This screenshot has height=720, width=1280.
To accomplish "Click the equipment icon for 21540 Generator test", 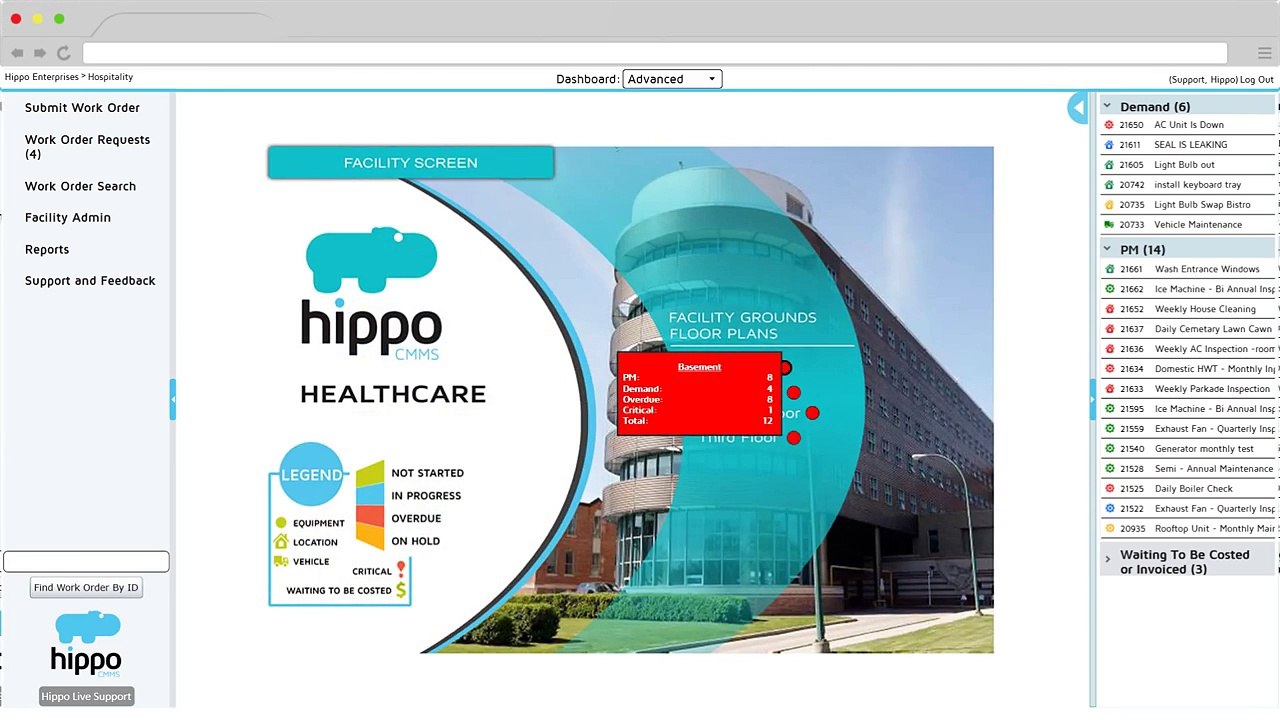I will point(1109,449).
